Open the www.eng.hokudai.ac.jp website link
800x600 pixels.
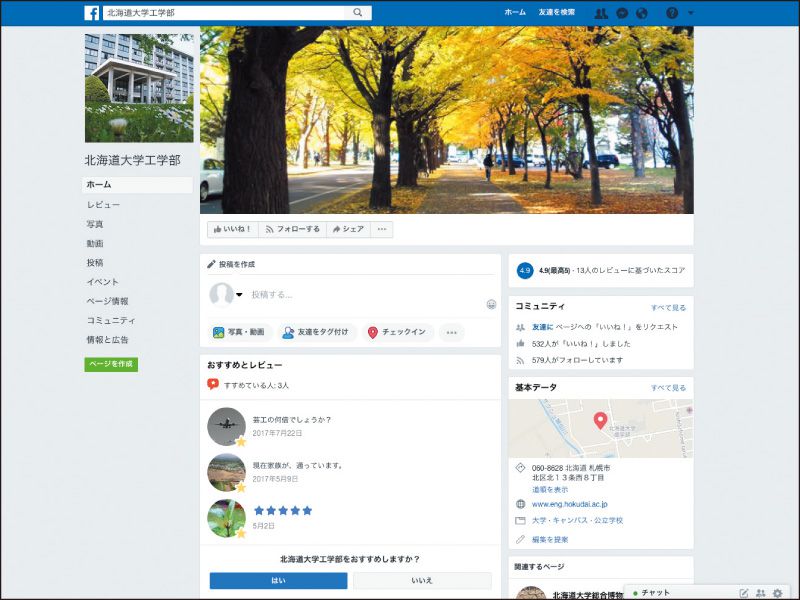[x=570, y=504]
